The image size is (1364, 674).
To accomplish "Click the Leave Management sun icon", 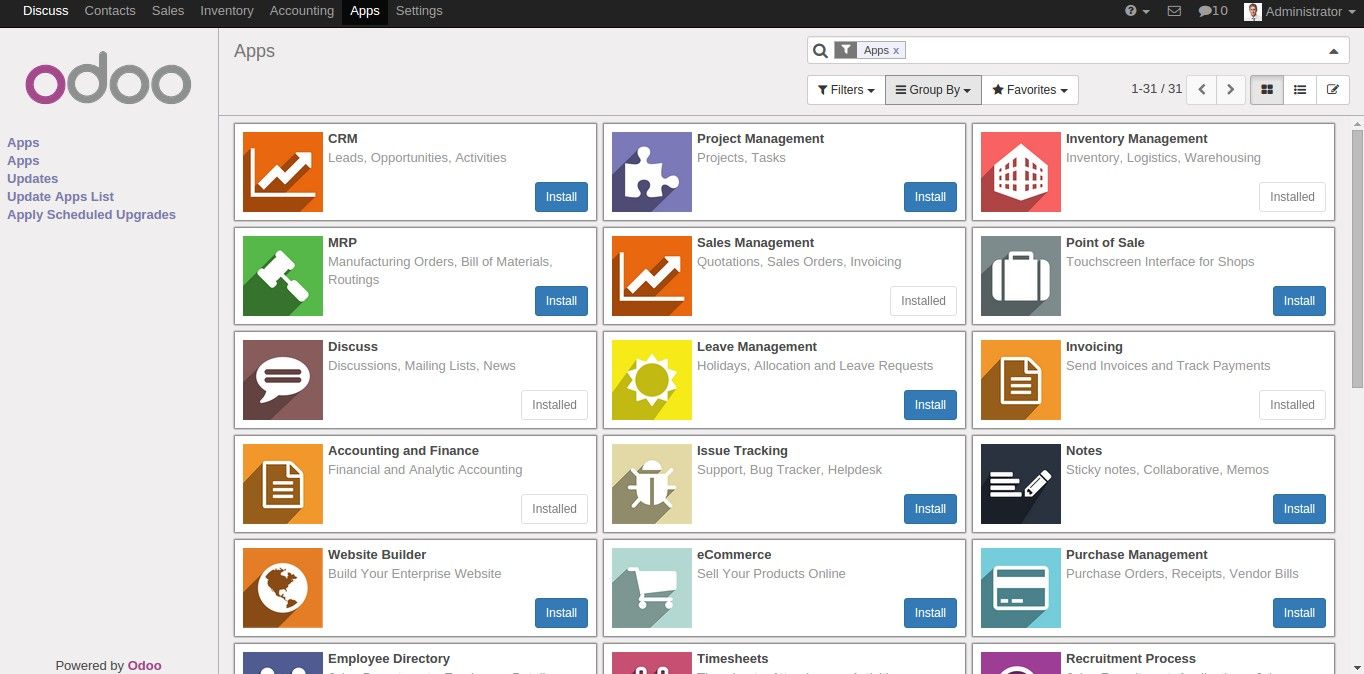I will pos(652,380).
